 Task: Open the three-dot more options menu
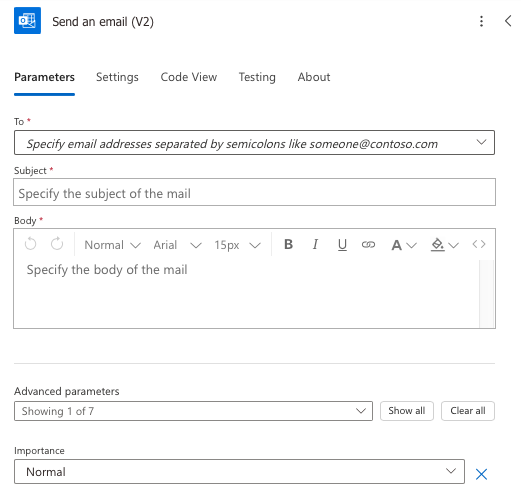[481, 21]
